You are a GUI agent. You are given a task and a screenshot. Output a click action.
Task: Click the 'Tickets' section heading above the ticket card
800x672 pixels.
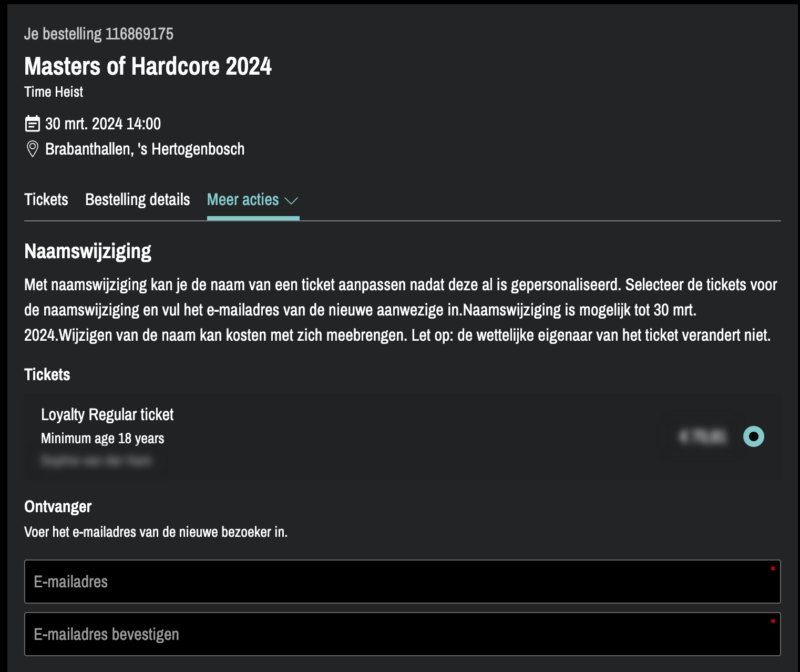click(47, 375)
